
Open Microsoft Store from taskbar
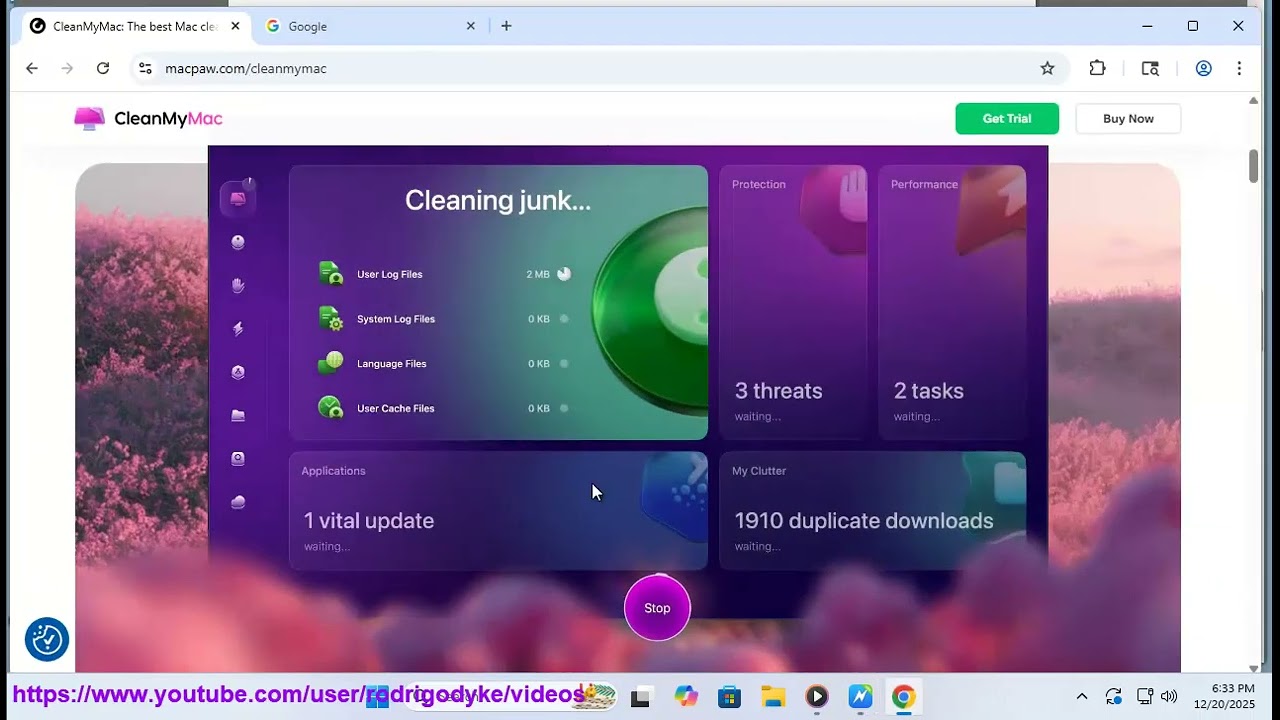click(x=730, y=697)
